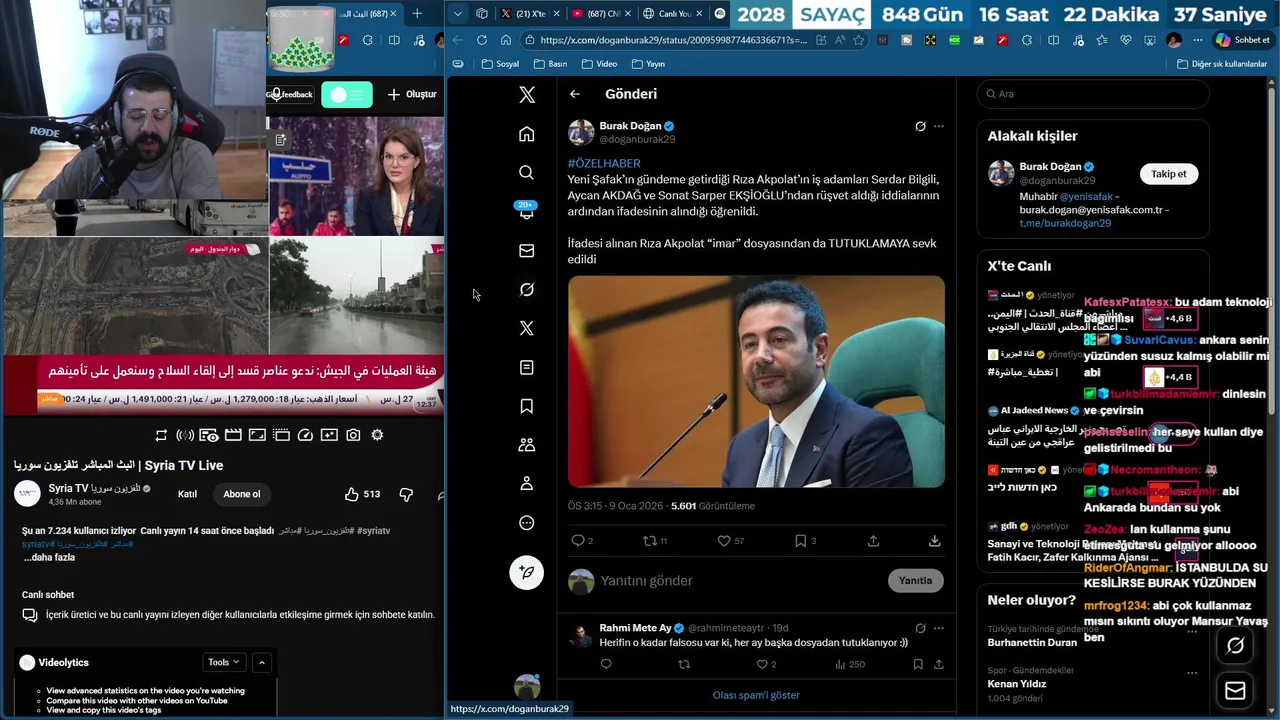Screen dimensions: 1280x720
Task: Open X Explore search icon in sidebar
Action: tap(527, 173)
